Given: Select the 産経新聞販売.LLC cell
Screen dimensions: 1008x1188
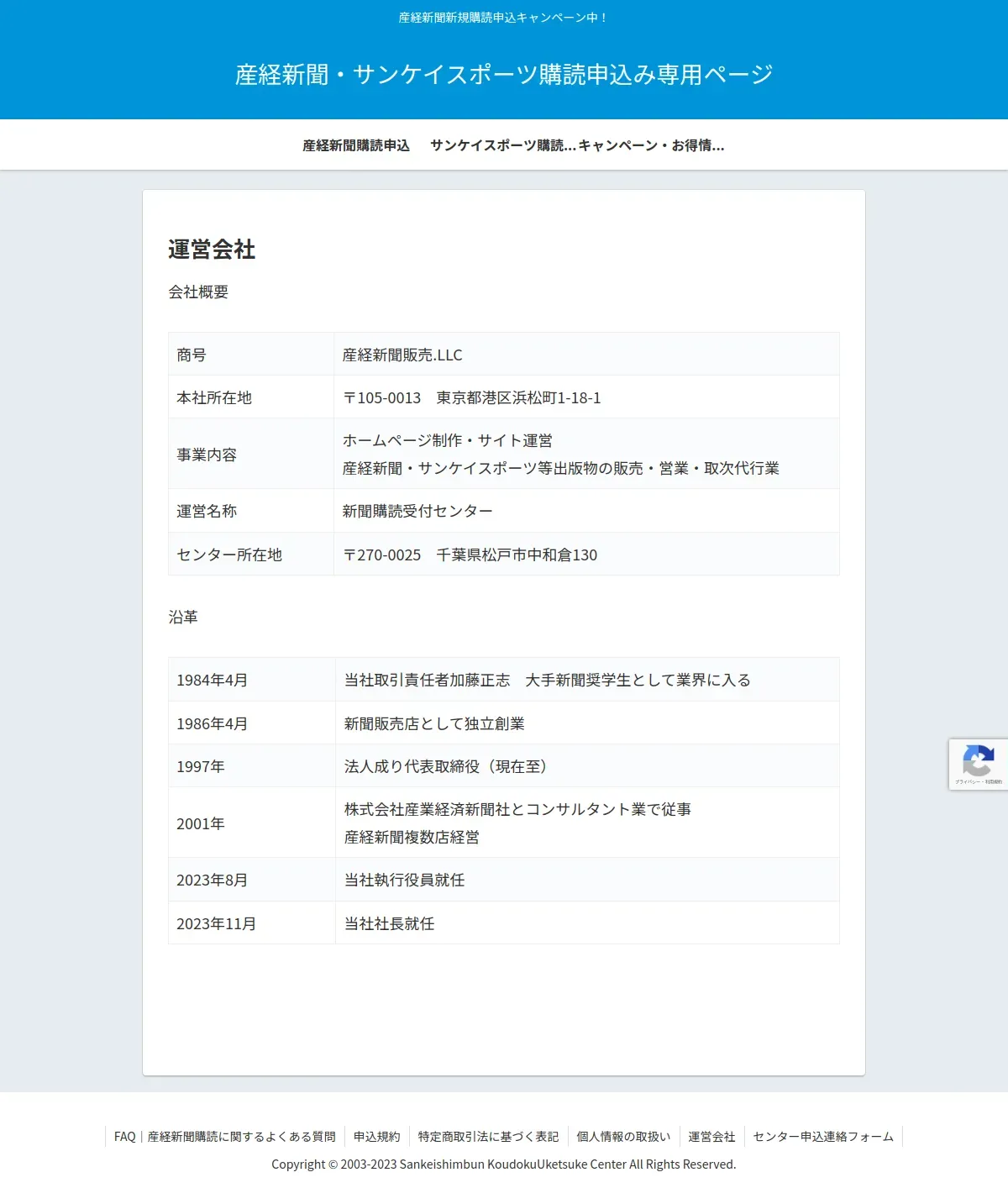Looking at the screenshot, I should click(x=586, y=355).
